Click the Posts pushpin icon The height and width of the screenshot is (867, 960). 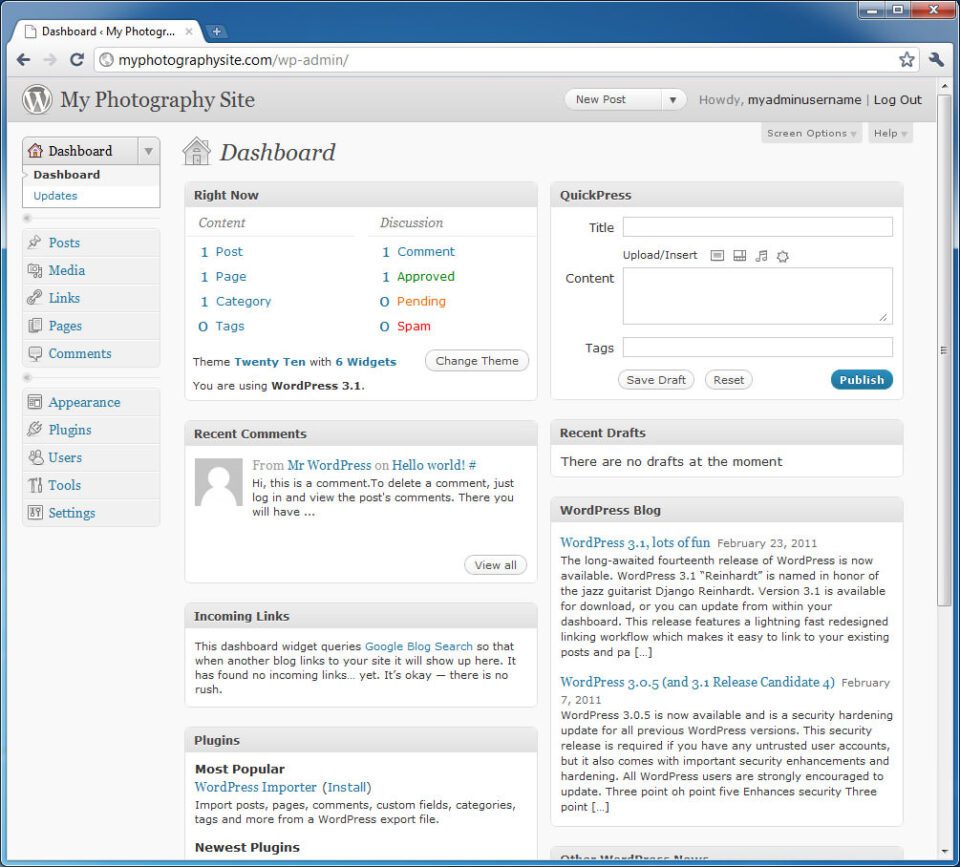[x=34, y=242]
